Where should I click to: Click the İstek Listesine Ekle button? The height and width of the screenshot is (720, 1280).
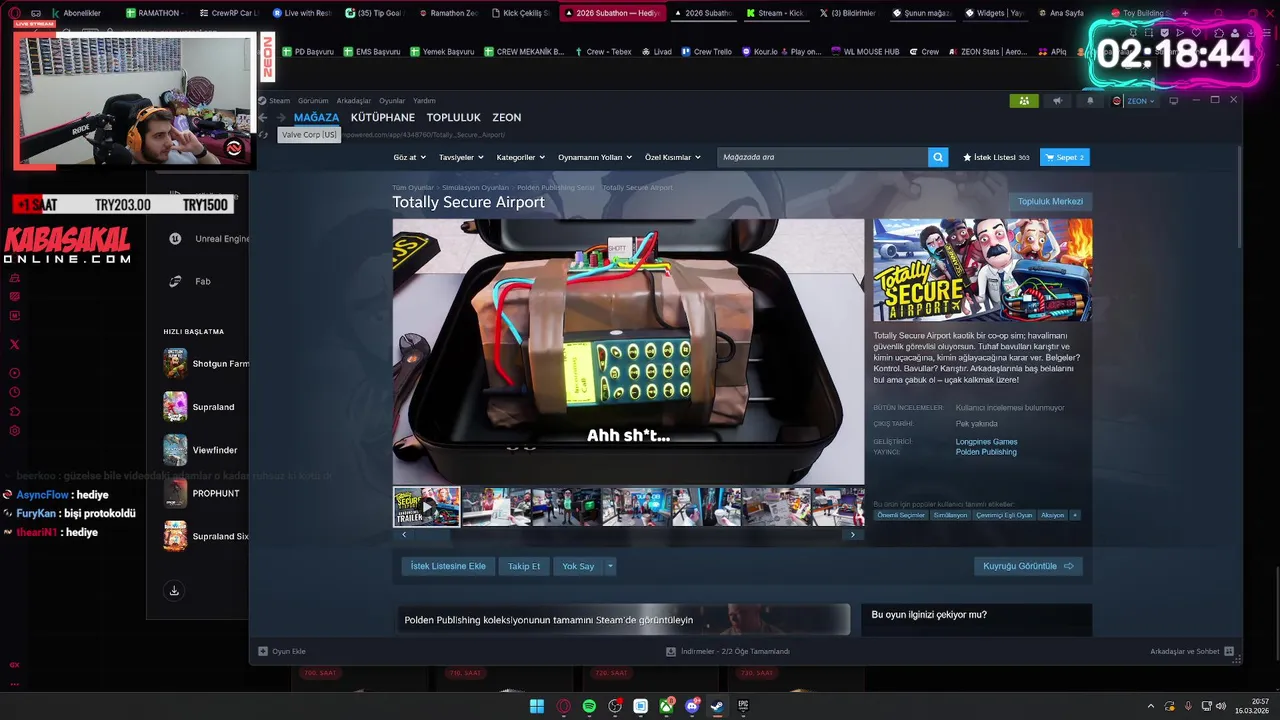pyautogui.click(x=448, y=566)
